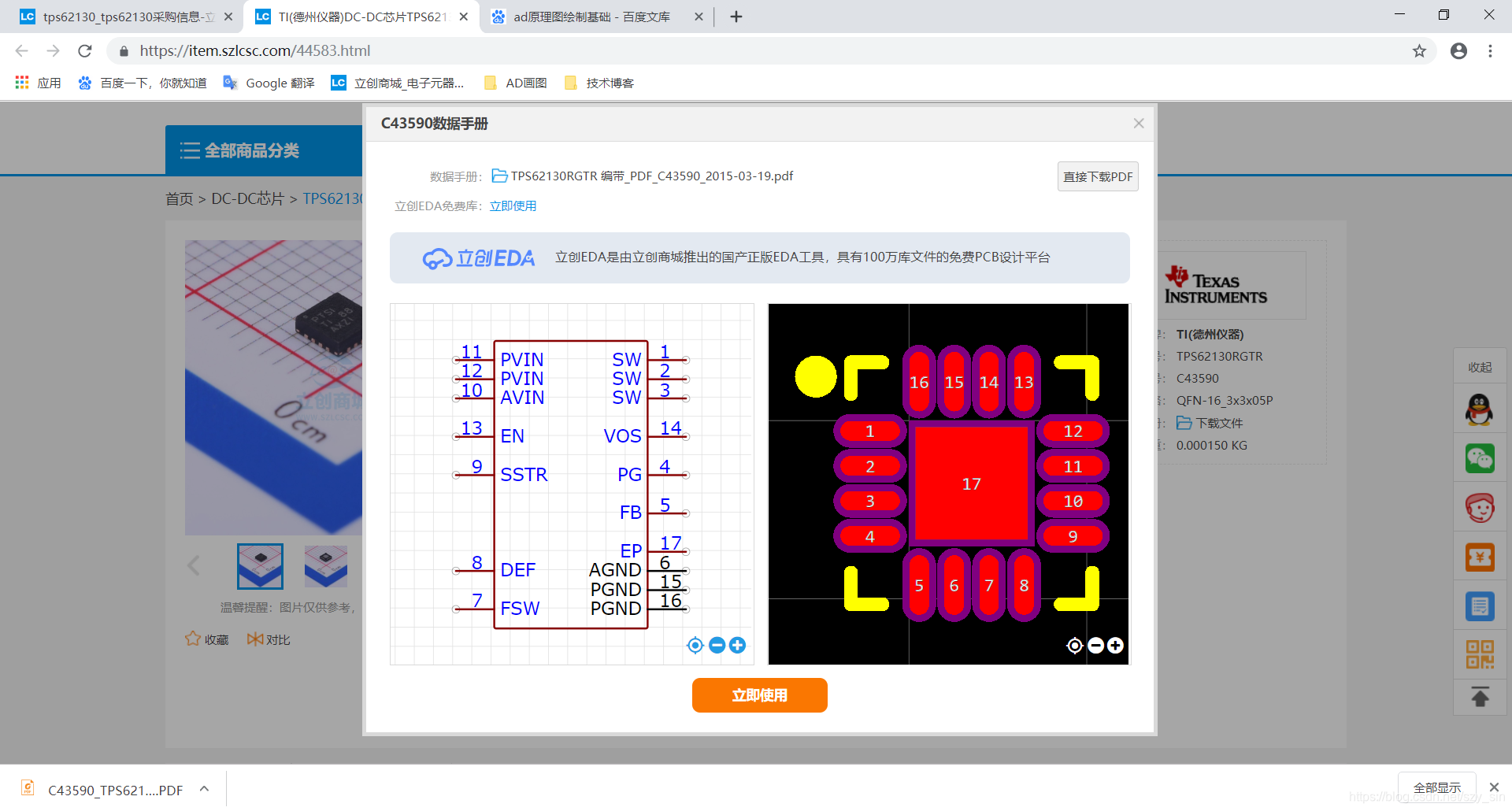The height and width of the screenshot is (811, 1512).
Task: Open the 全部商品分类 category menu
Action: click(264, 150)
